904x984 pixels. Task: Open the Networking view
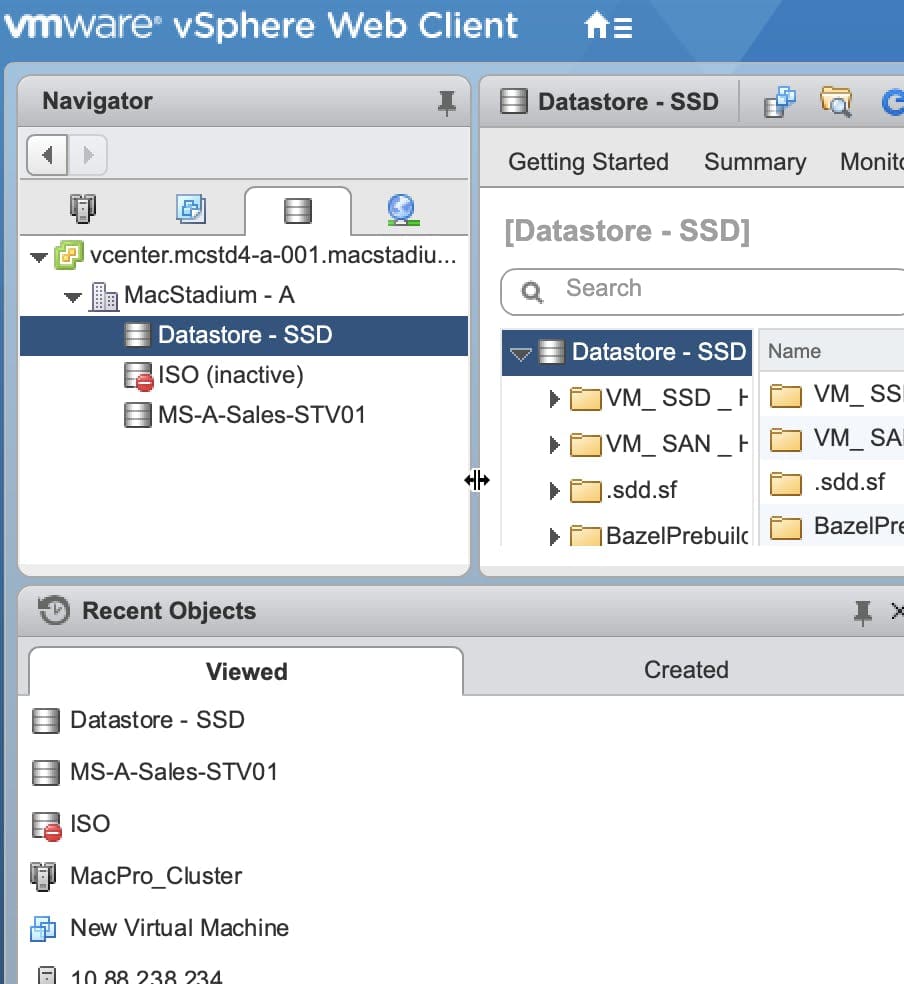pos(402,208)
